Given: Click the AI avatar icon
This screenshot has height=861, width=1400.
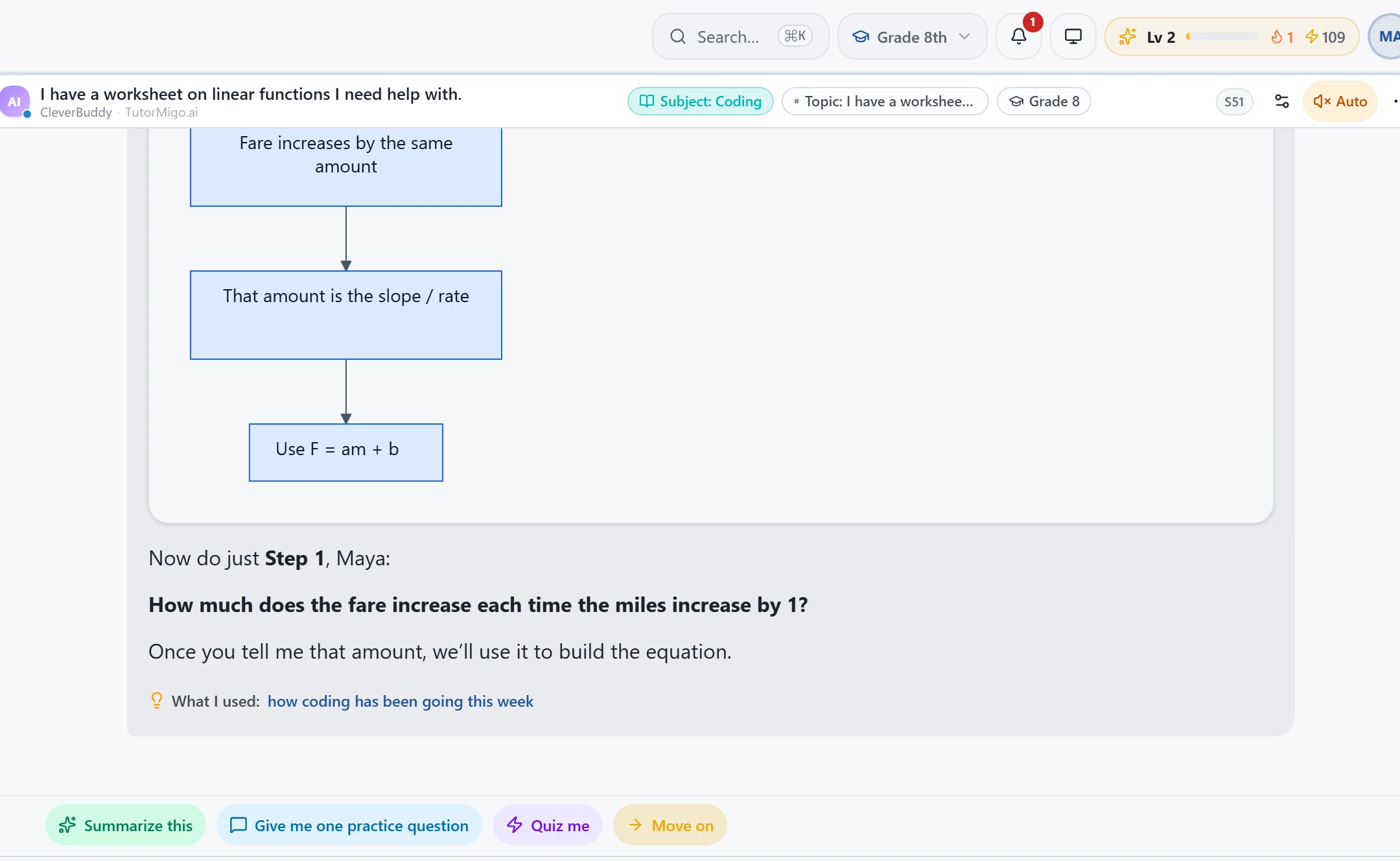Looking at the screenshot, I should 14,101.
